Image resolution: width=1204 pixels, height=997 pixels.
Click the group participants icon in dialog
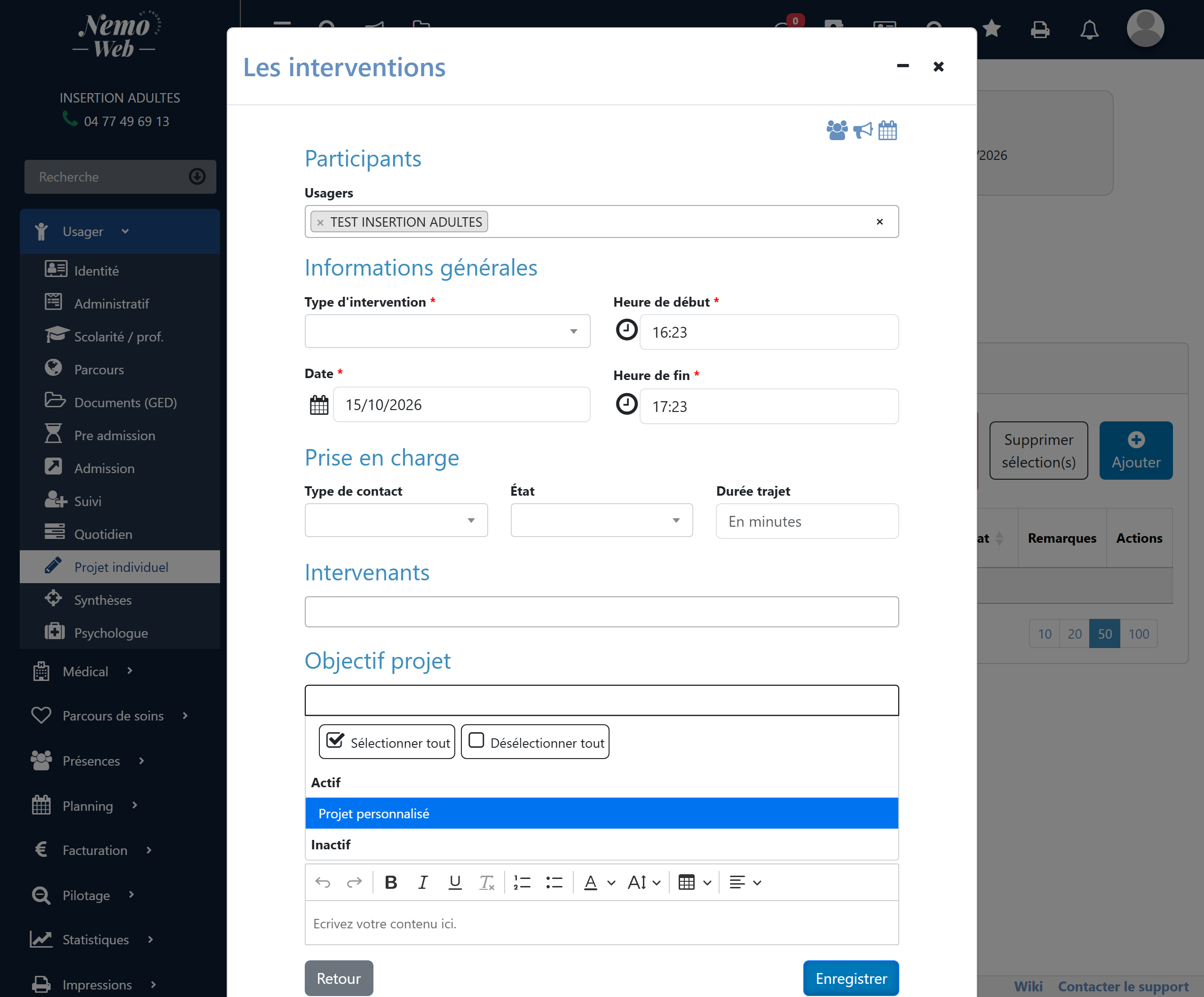pyautogui.click(x=837, y=130)
